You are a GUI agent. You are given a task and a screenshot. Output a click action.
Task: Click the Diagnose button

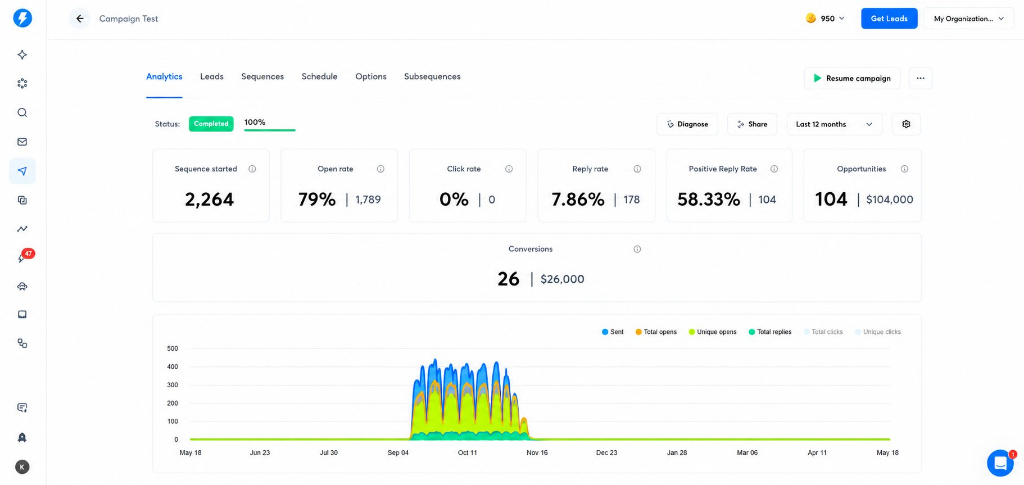[x=687, y=124]
